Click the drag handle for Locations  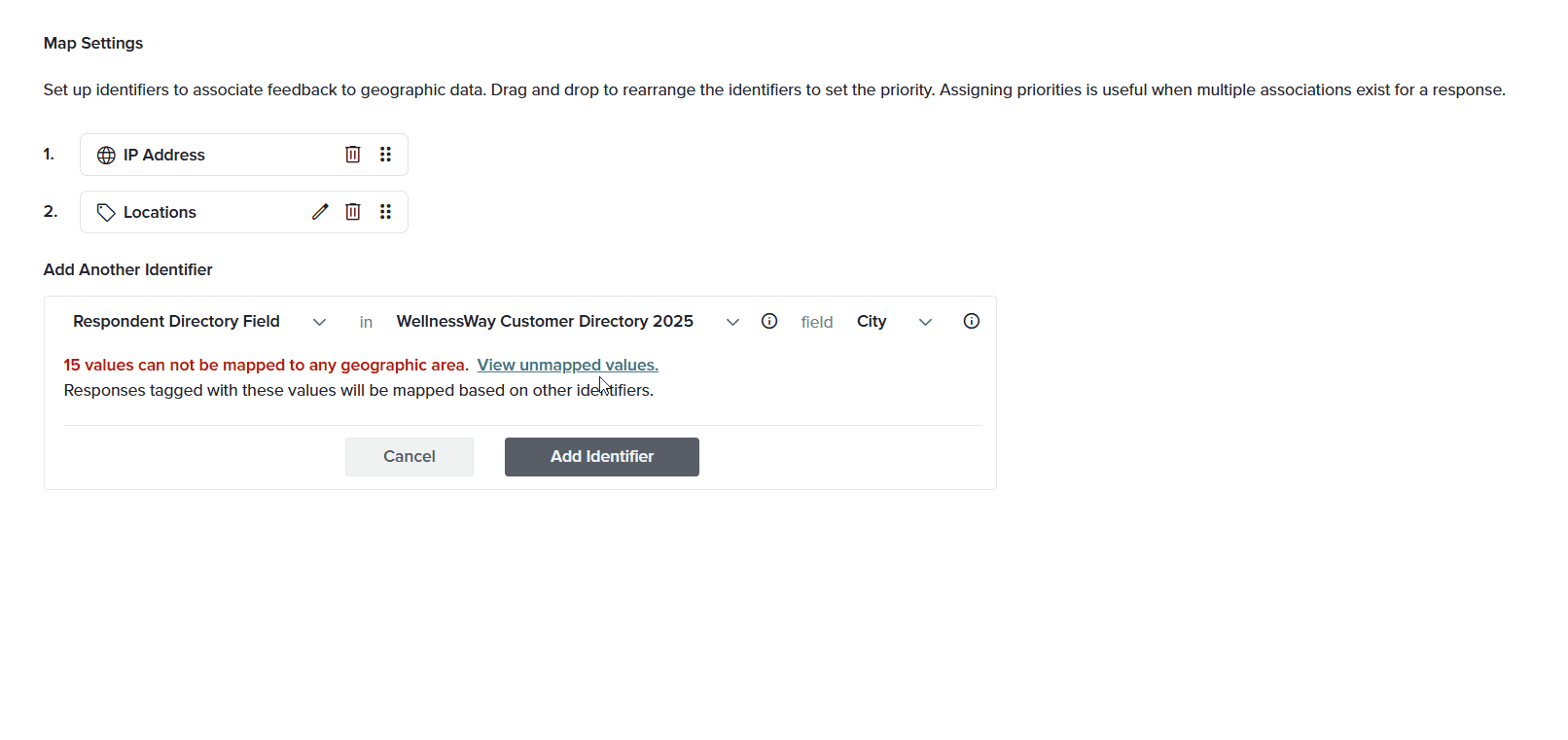tap(386, 212)
